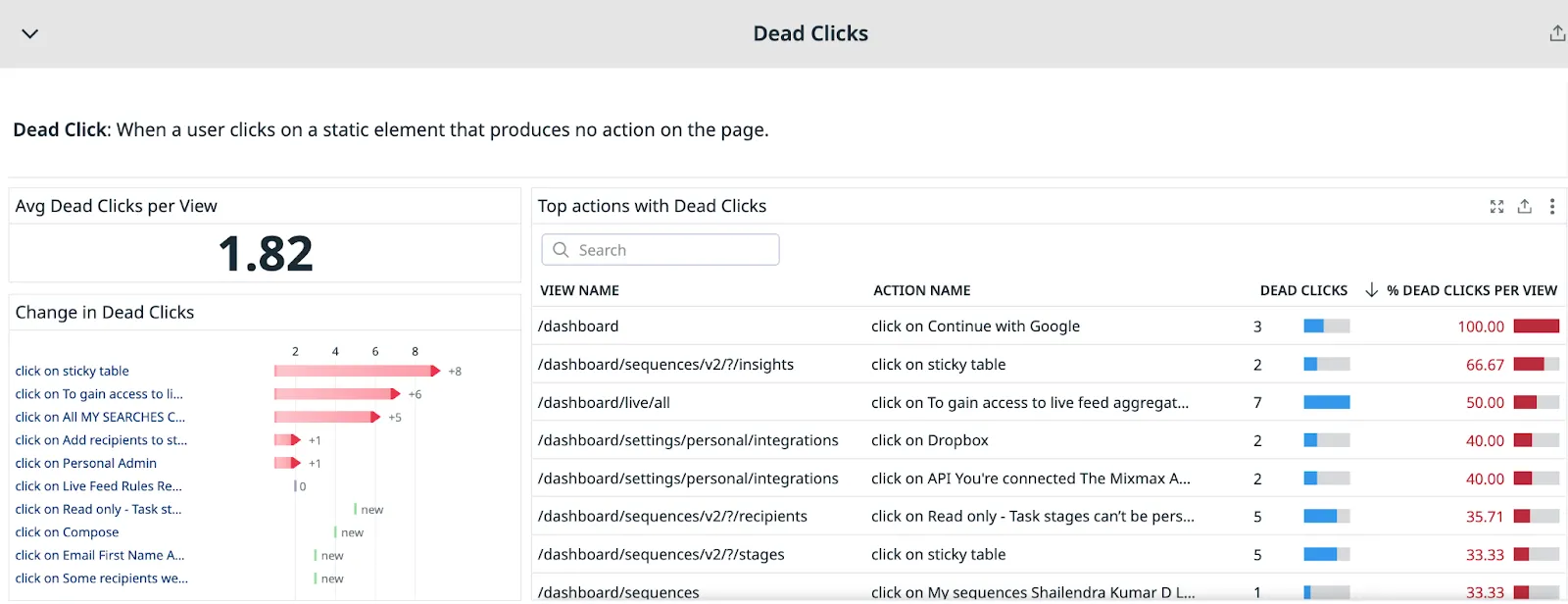Open 'click on Live Feed Rules Re...' item
Image resolution: width=1568 pixels, height=604 pixels.
(98, 486)
